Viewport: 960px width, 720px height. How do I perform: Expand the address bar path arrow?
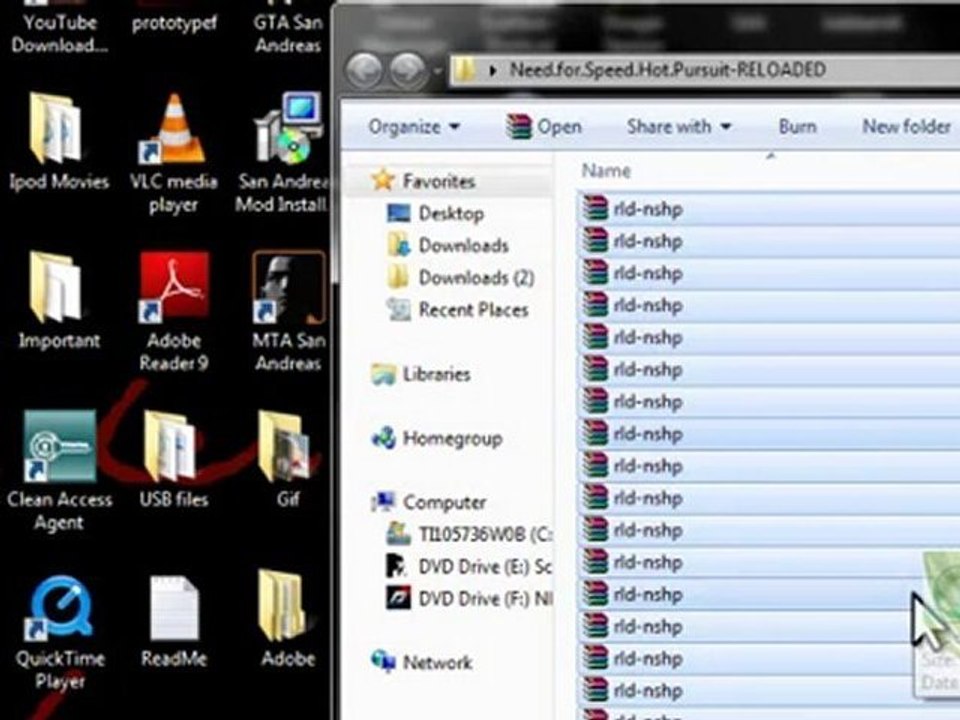pos(493,70)
